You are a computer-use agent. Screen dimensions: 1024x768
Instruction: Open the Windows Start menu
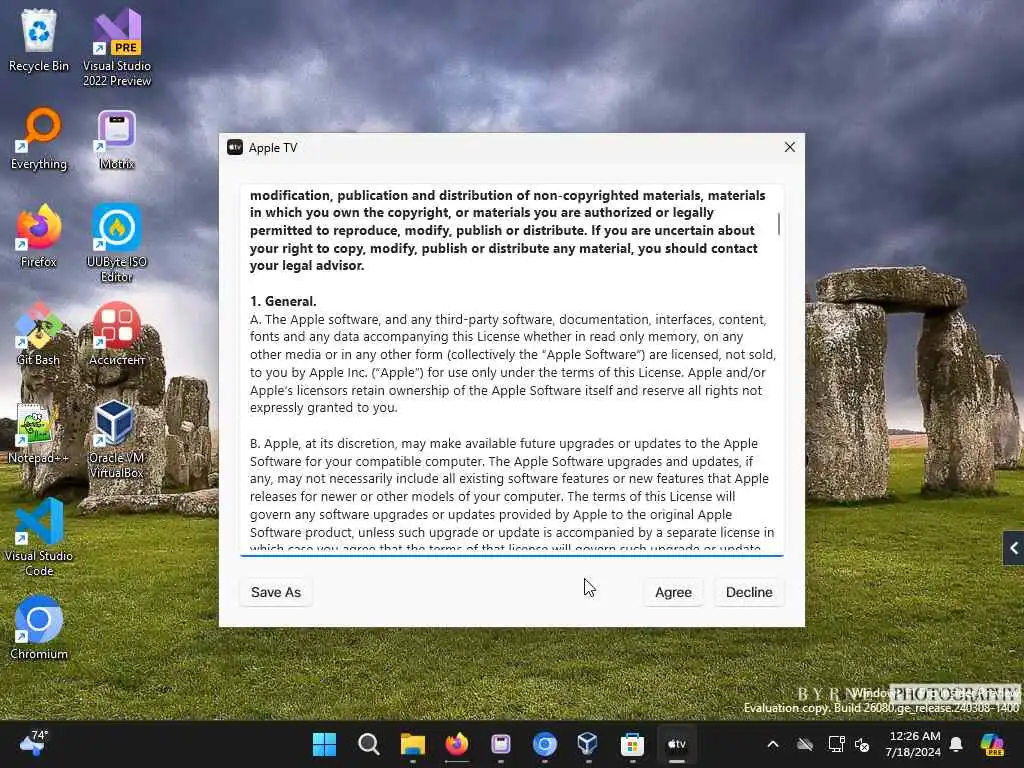click(x=325, y=744)
